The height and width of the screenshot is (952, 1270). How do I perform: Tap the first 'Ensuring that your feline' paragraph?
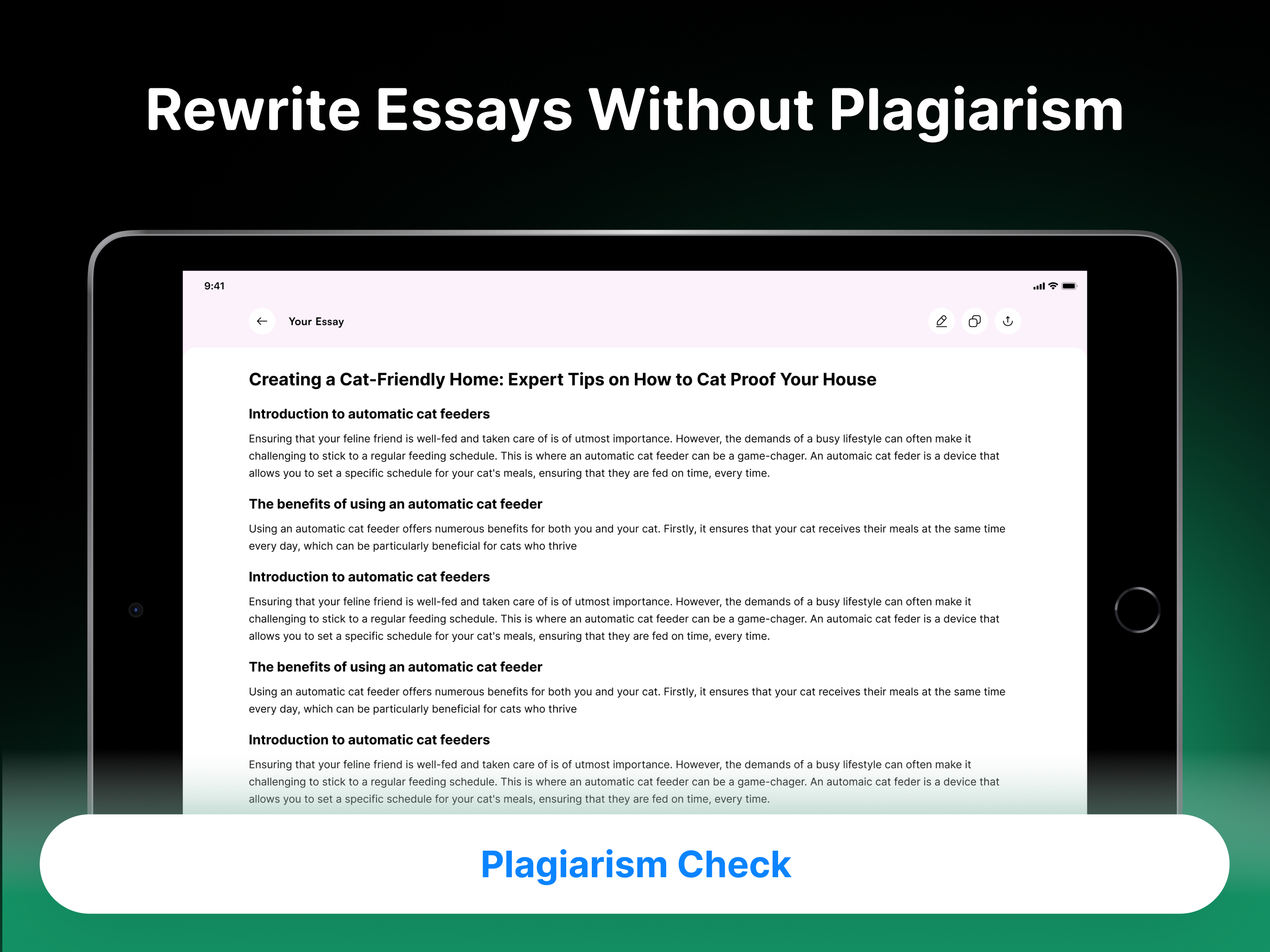point(623,456)
